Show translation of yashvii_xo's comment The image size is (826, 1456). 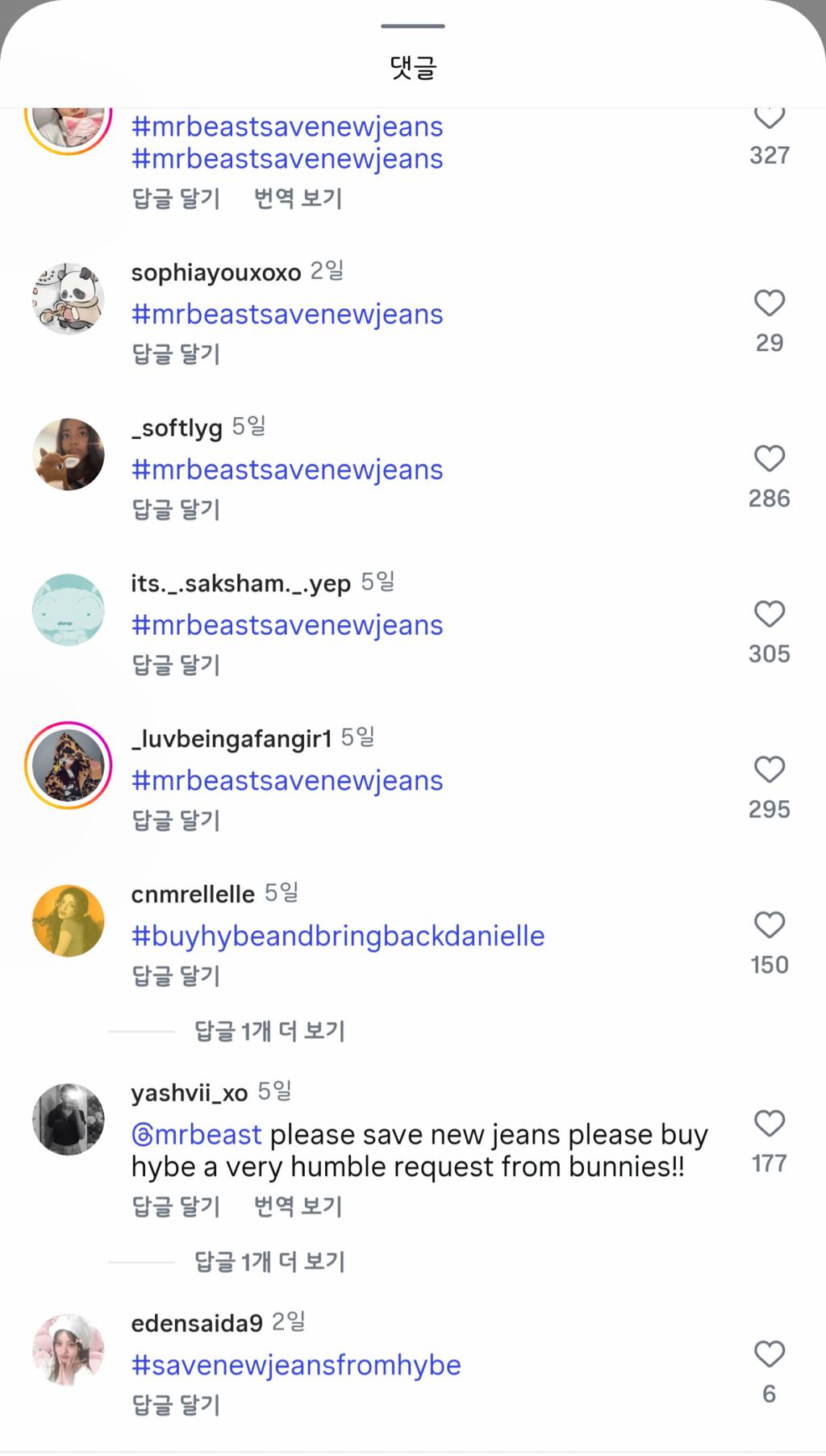click(x=298, y=1207)
